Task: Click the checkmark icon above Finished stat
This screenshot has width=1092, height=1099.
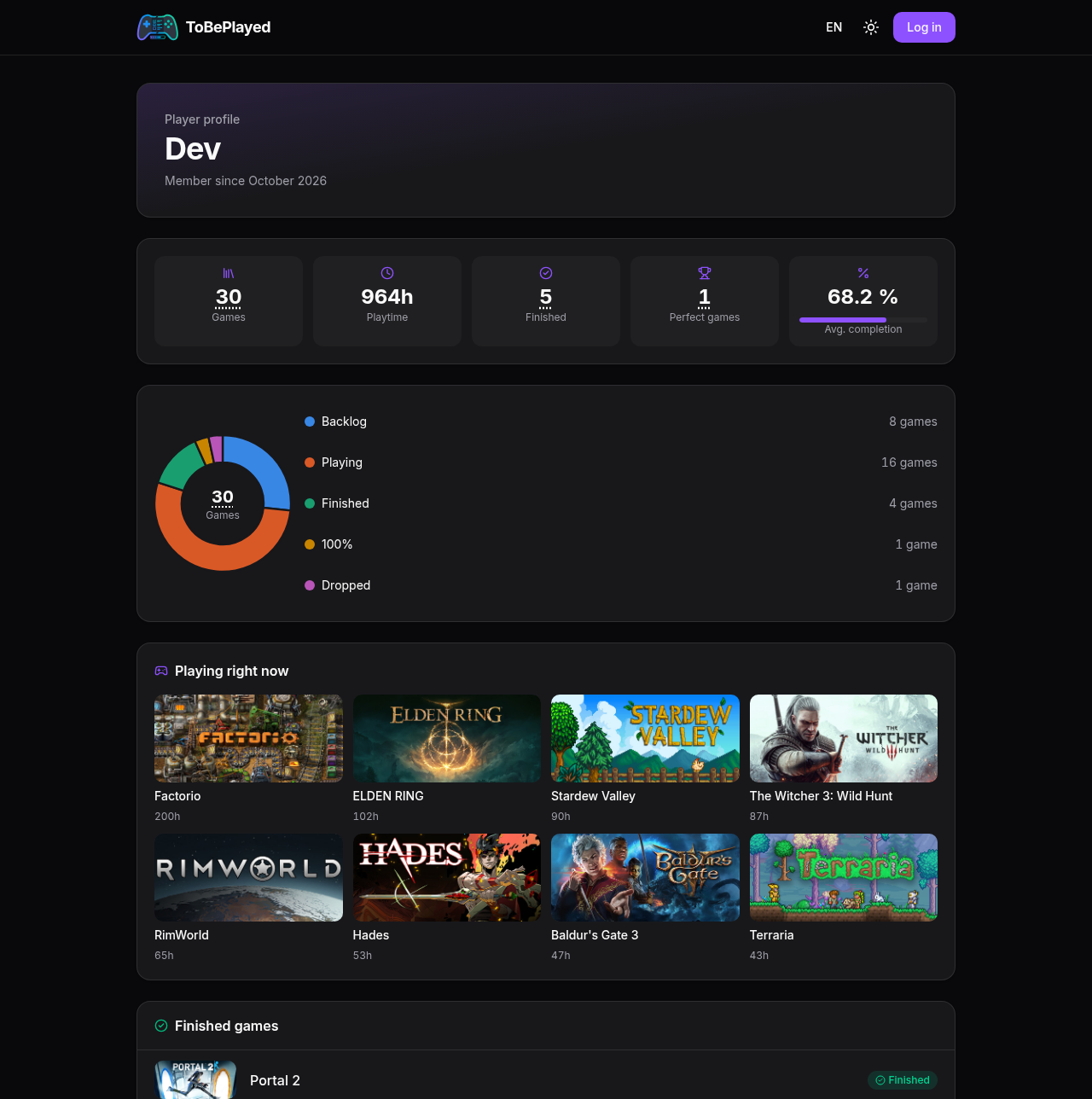Action: (x=546, y=273)
